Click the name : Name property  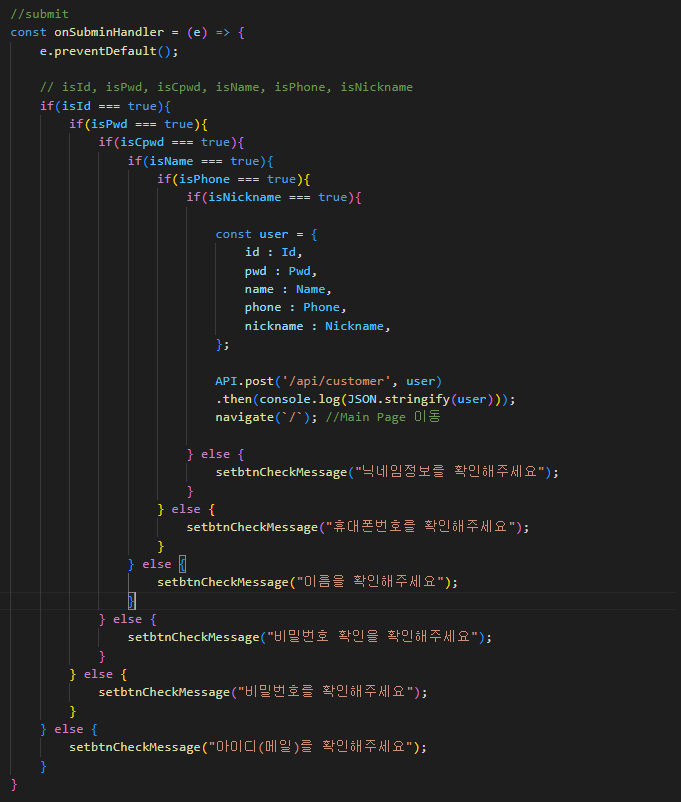pyautogui.click(x=288, y=289)
